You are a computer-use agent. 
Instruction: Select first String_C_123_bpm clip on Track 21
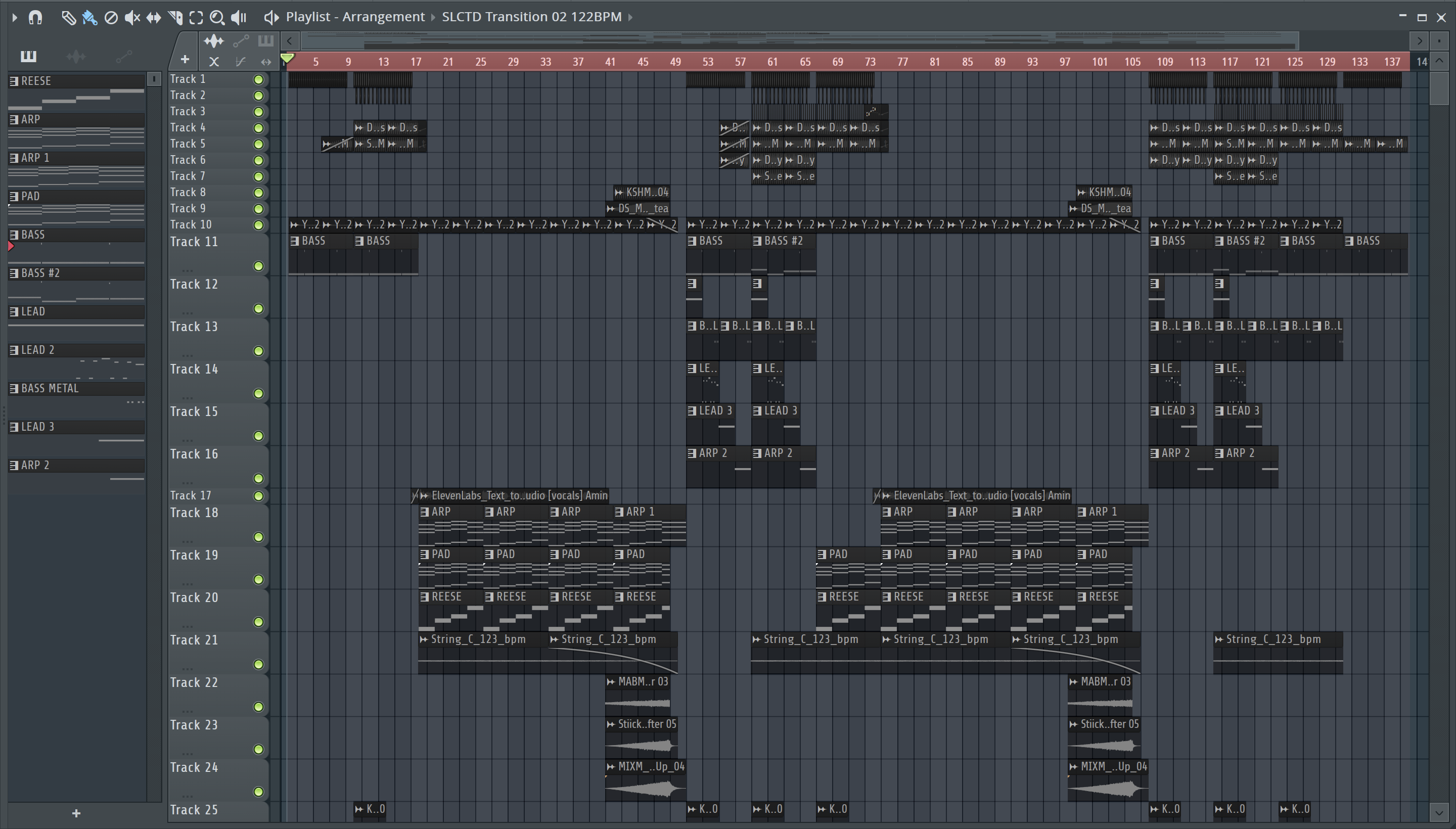(x=483, y=653)
